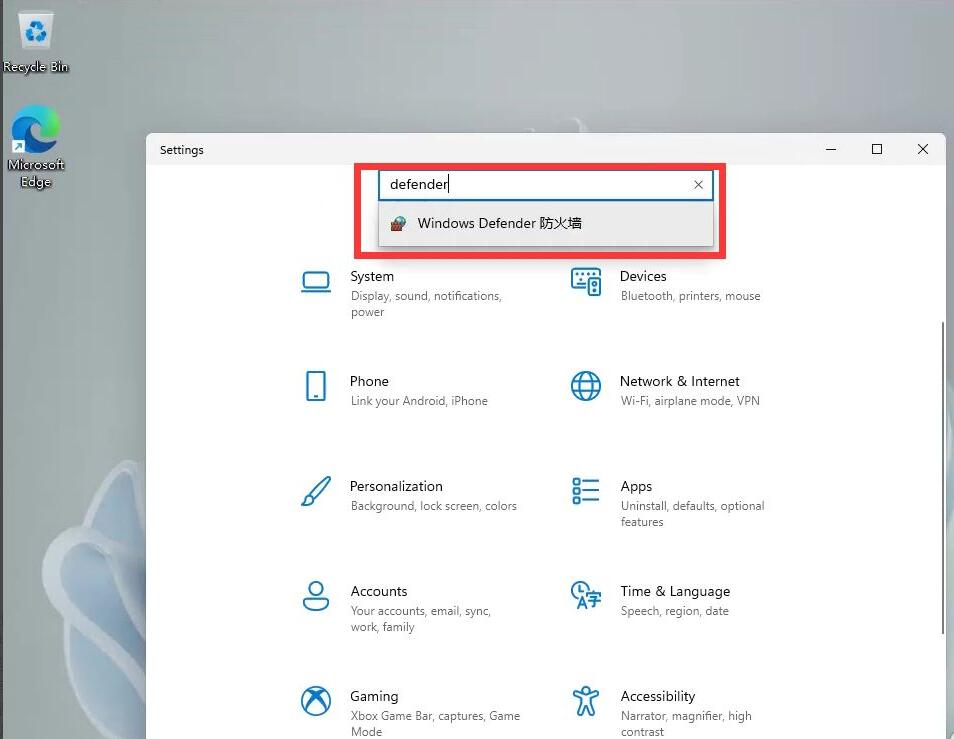Select the Accounts person icon

coord(316,596)
